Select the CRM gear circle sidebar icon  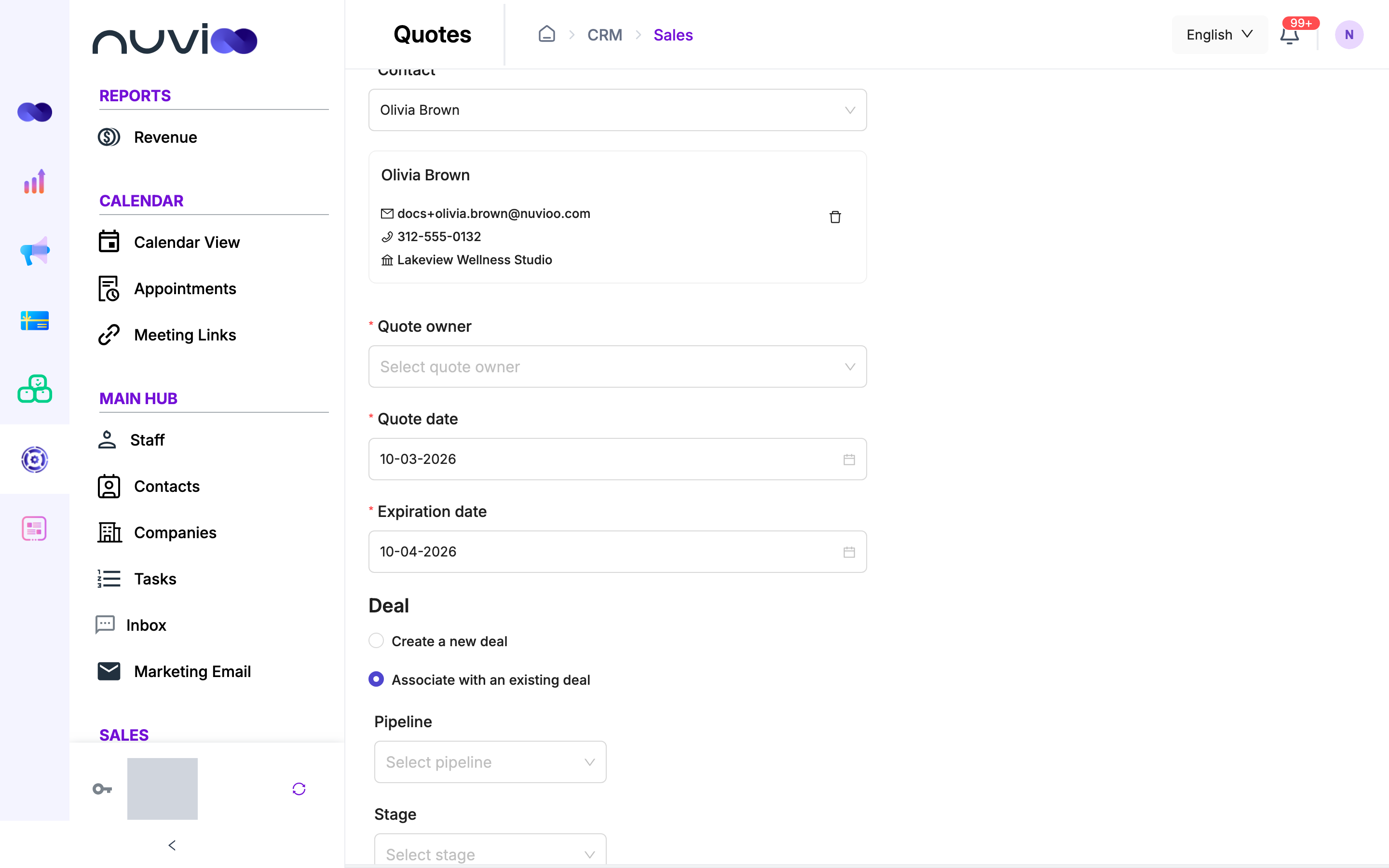pos(34,459)
